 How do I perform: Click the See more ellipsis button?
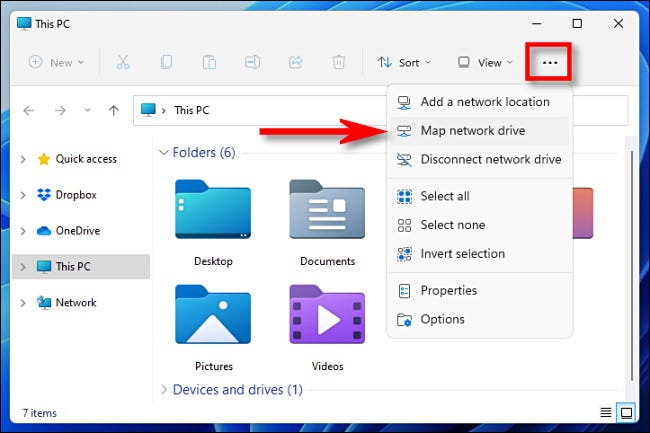tap(550, 63)
